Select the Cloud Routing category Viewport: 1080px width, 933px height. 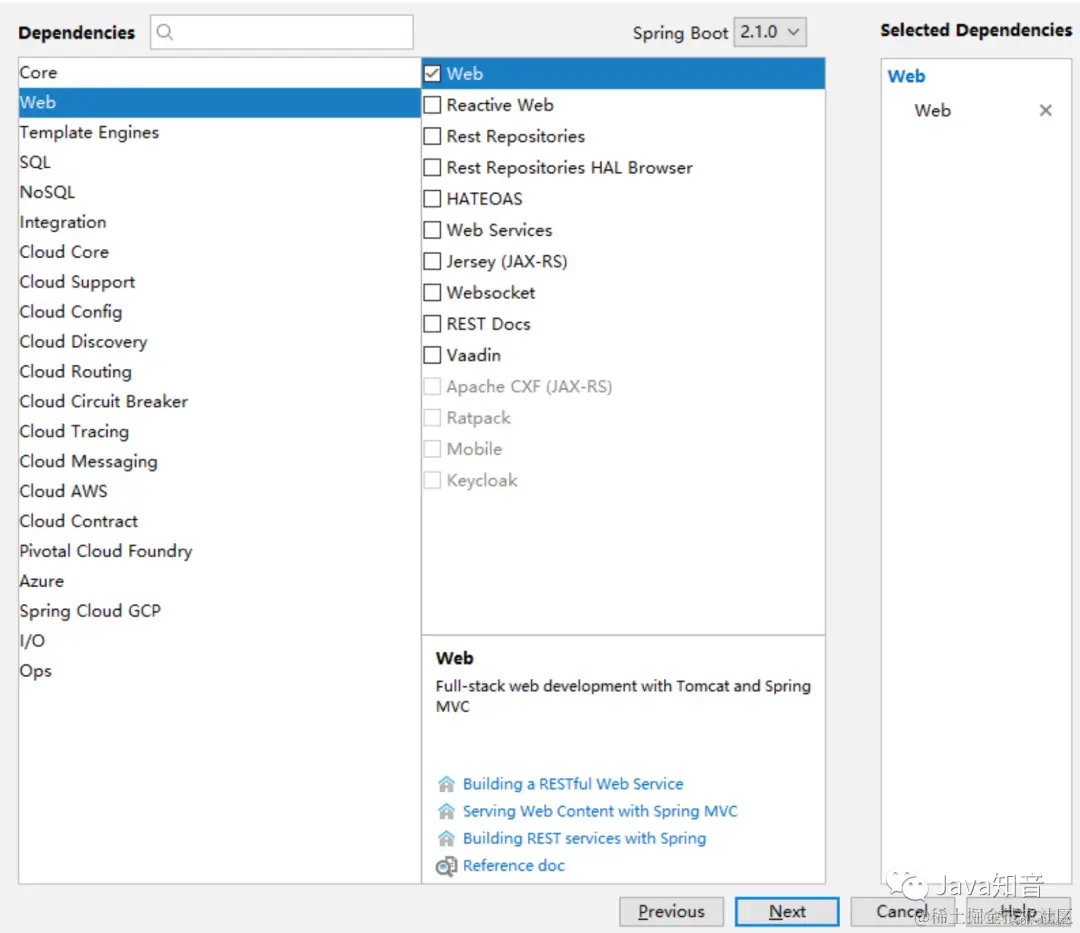pos(220,372)
